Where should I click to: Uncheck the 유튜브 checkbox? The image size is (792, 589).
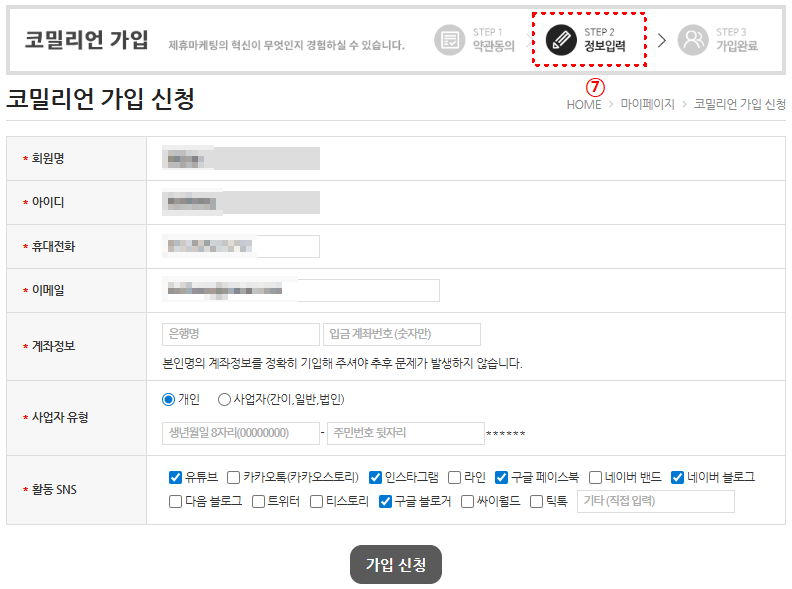[176, 477]
